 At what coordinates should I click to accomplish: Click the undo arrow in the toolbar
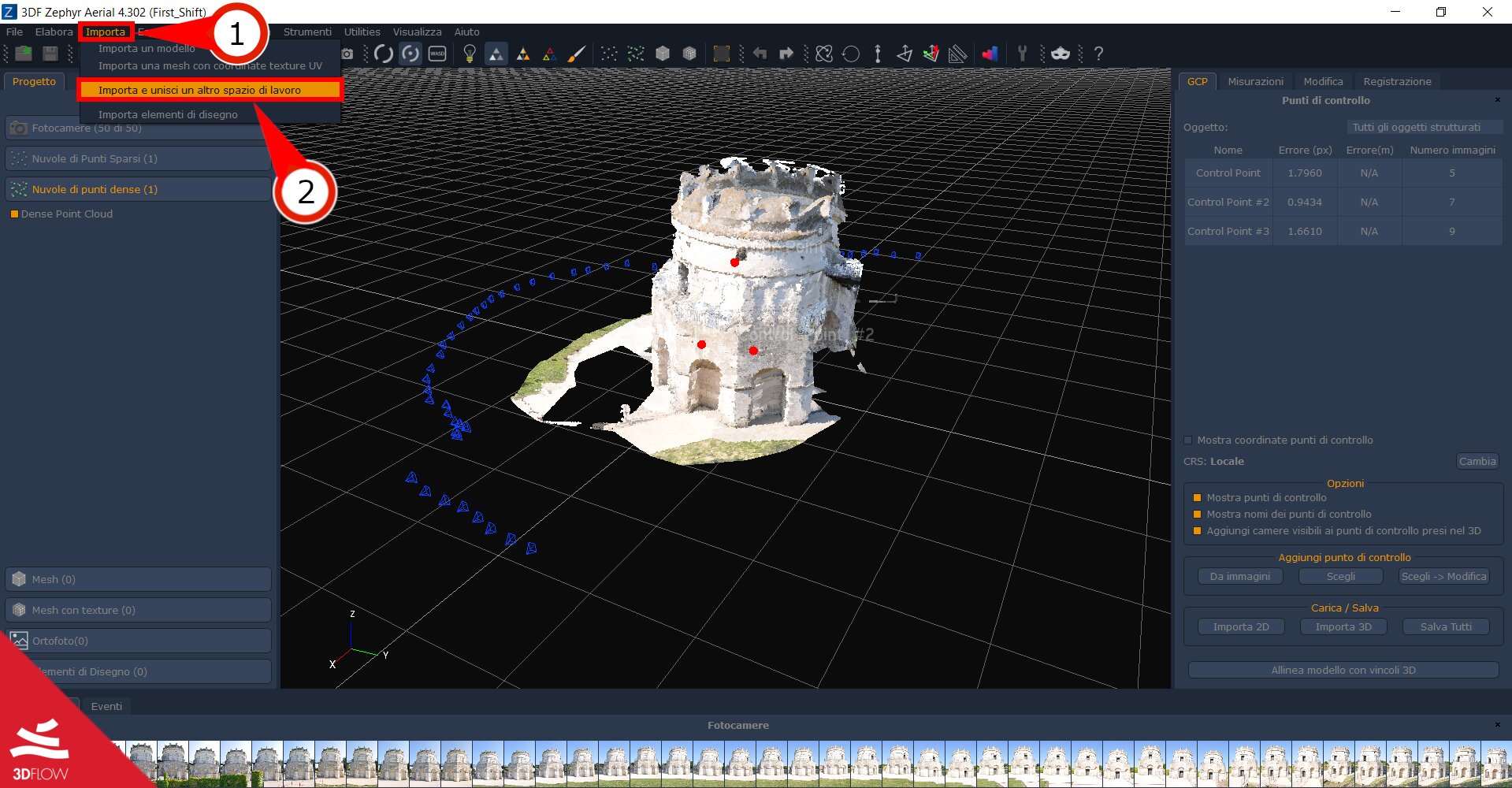pyautogui.click(x=759, y=54)
